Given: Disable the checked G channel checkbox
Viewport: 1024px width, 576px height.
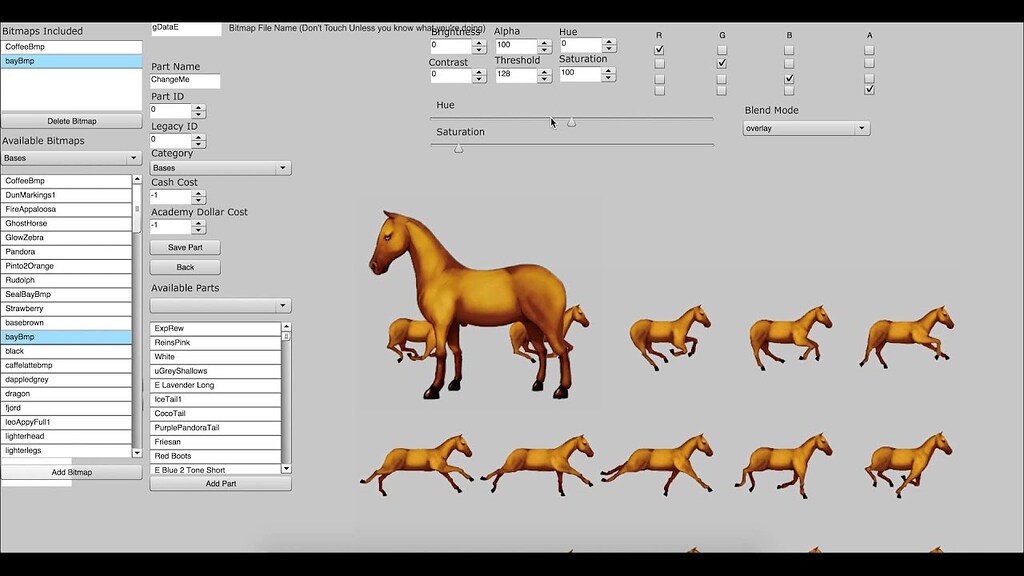Looking at the screenshot, I should [722, 62].
